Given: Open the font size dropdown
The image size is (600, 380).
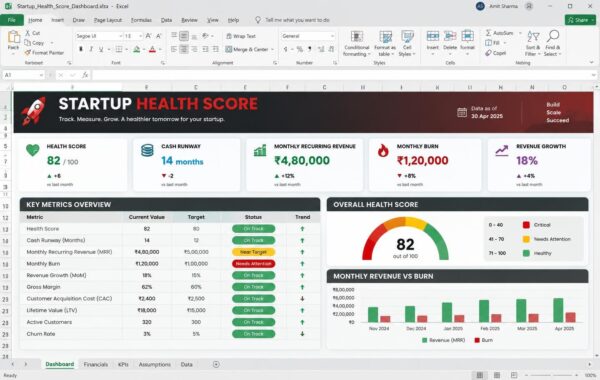Looking at the screenshot, I should pyautogui.click(x=140, y=36).
